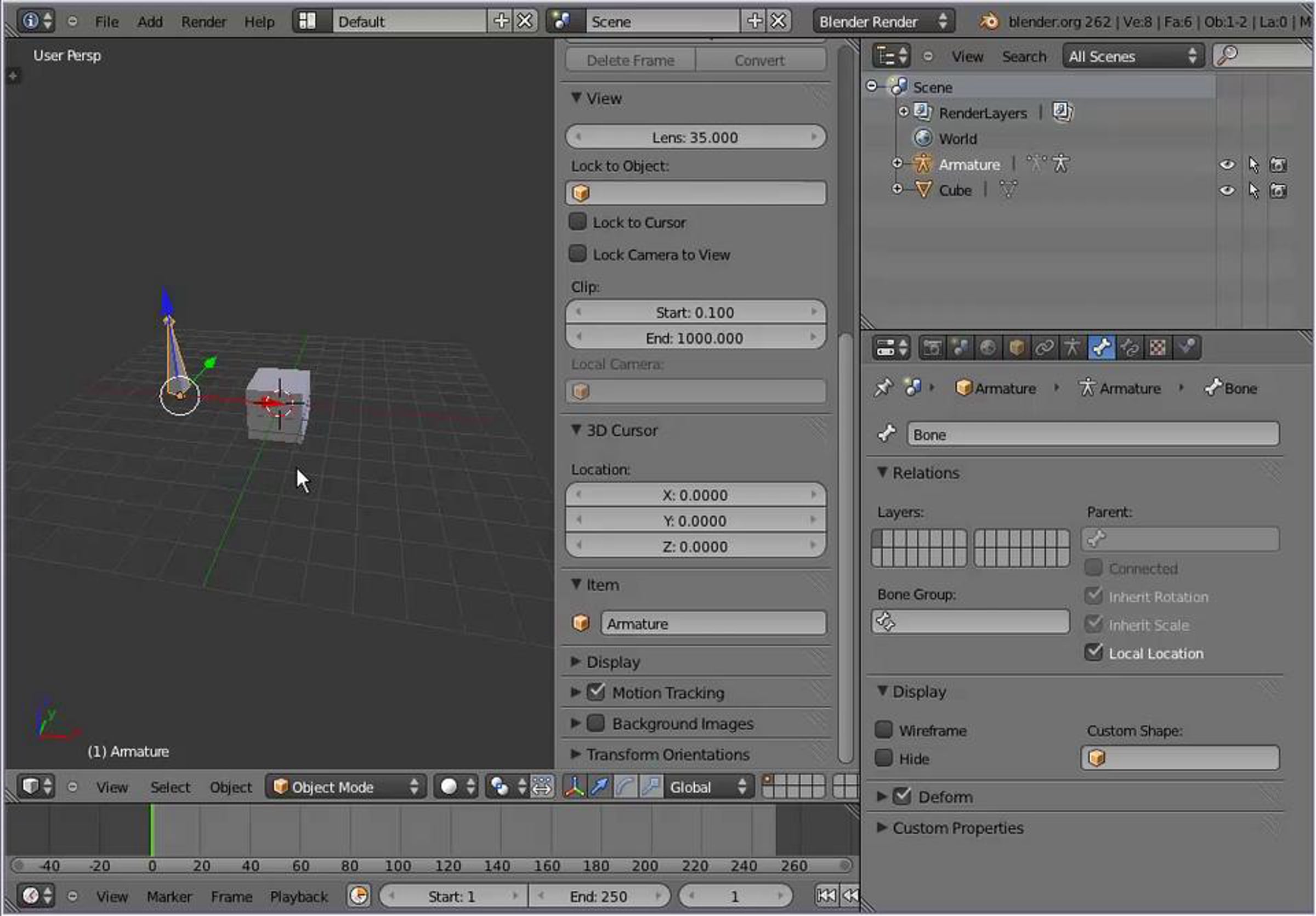Open the Bone Constraints properties tab

tap(1129, 348)
